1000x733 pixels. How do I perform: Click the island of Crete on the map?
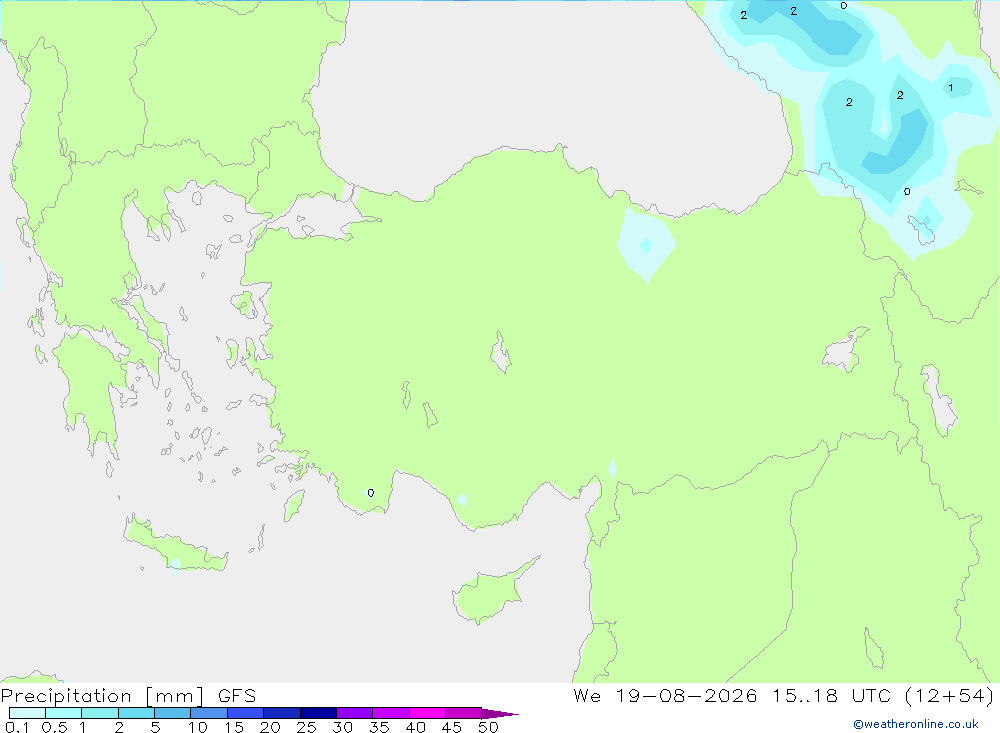click(173, 545)
